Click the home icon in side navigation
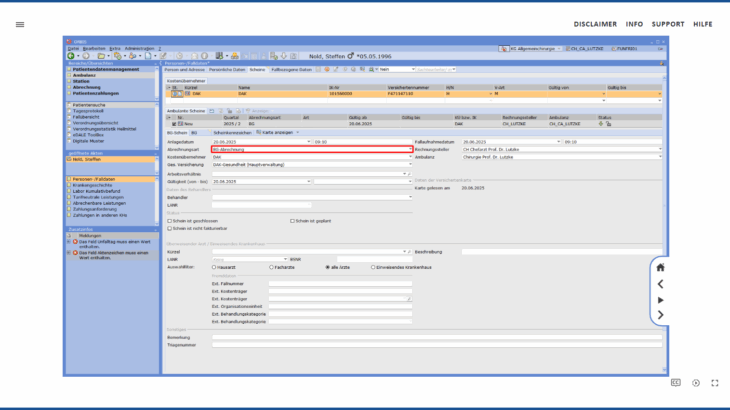The image size is (730, 410). 660,267
